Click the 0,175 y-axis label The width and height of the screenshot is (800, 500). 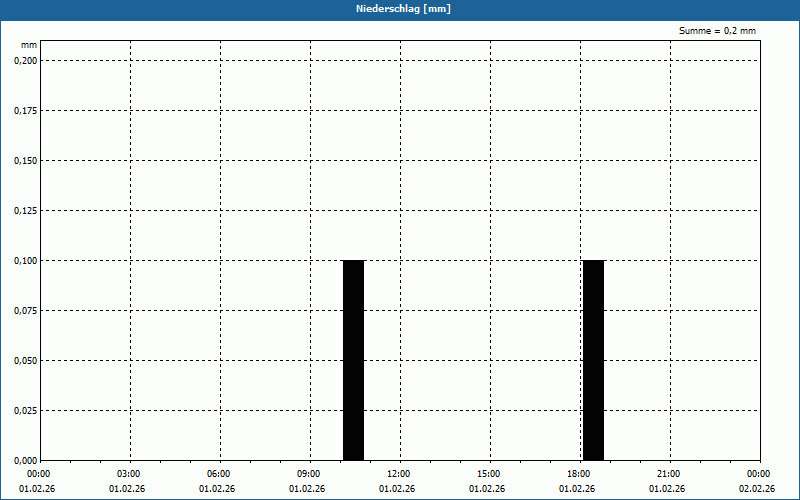26,111
